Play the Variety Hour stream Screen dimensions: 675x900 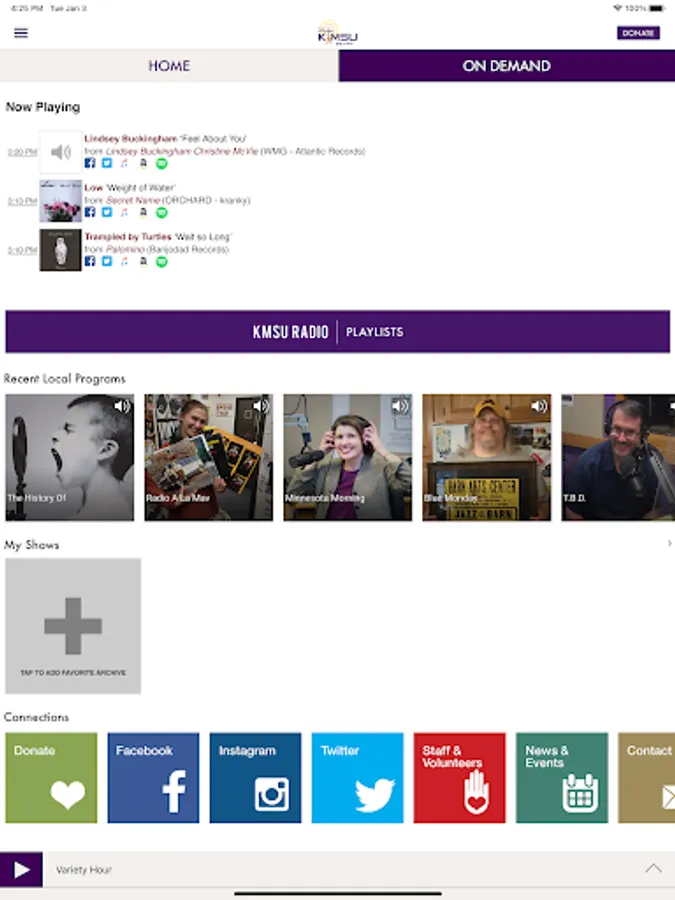[x=21, y=870]
